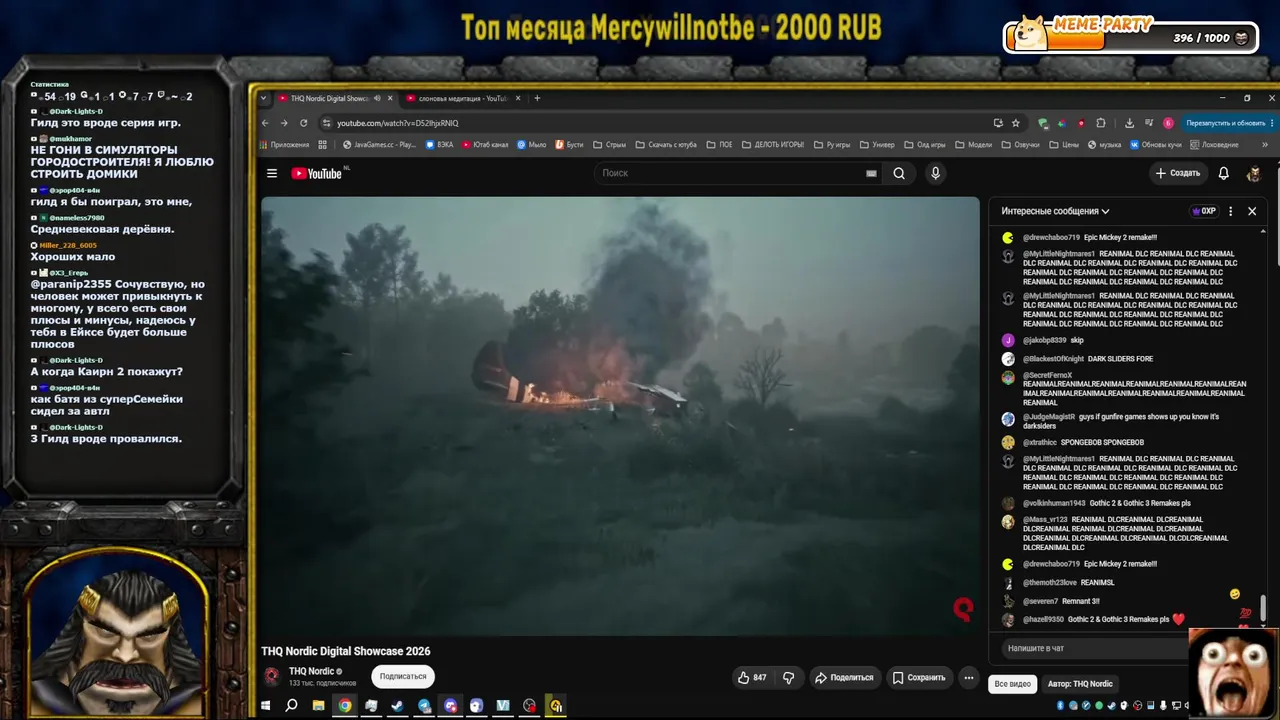Open the live chat options menu

pos(1230,211)
